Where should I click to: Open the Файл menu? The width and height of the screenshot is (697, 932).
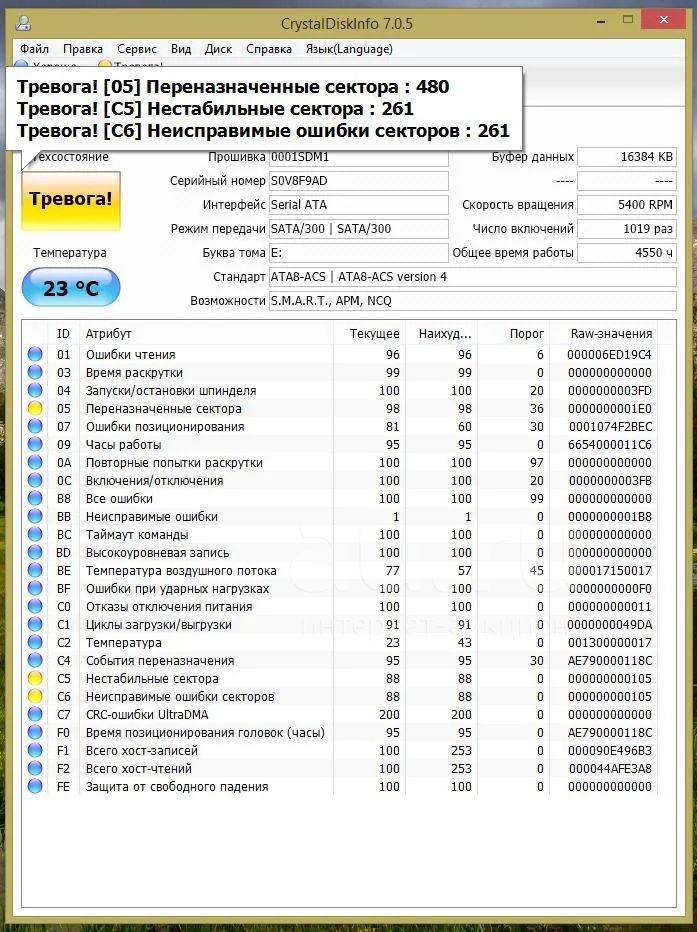point(34,49)
